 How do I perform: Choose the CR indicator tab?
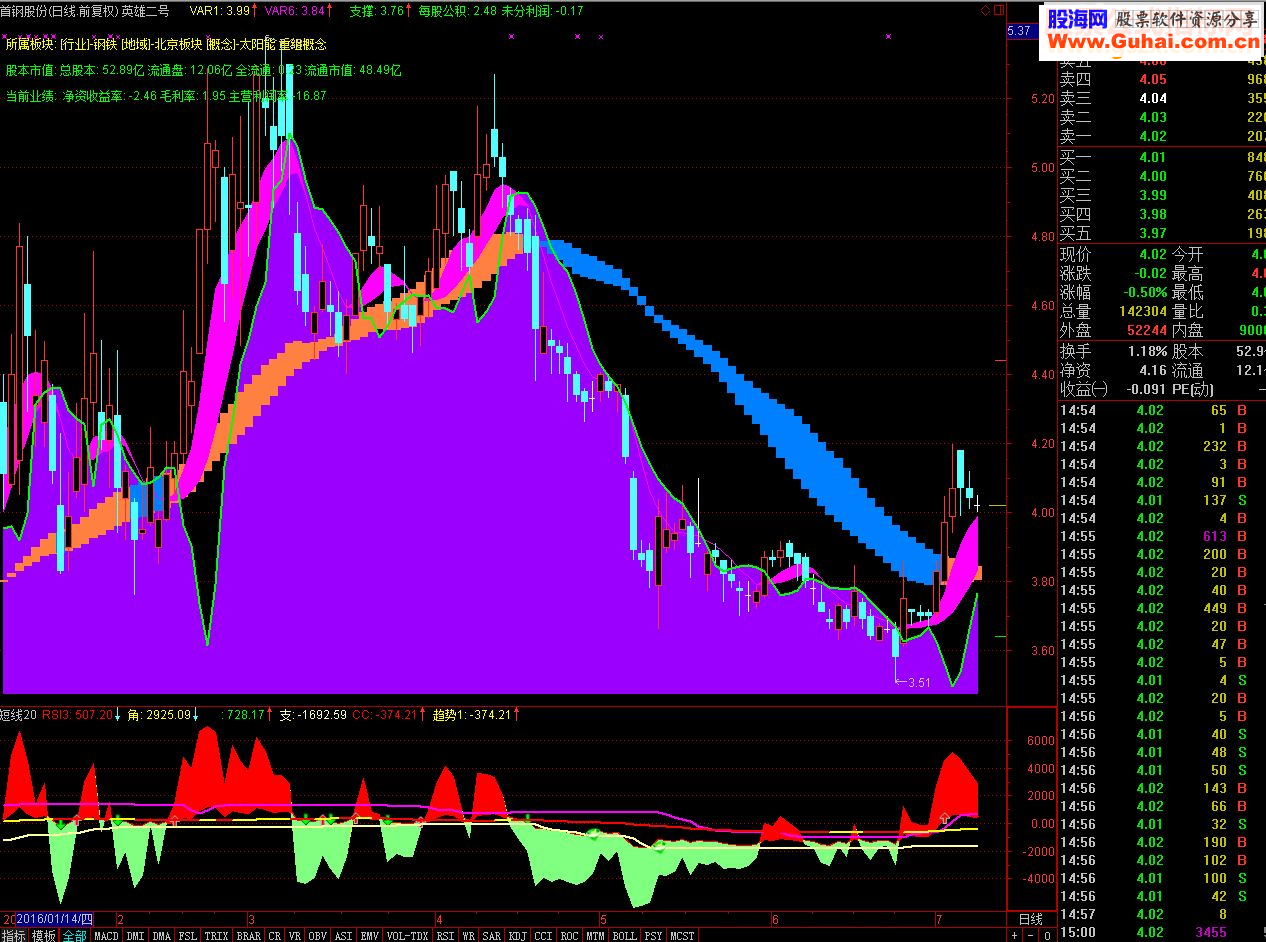(274, 936)
